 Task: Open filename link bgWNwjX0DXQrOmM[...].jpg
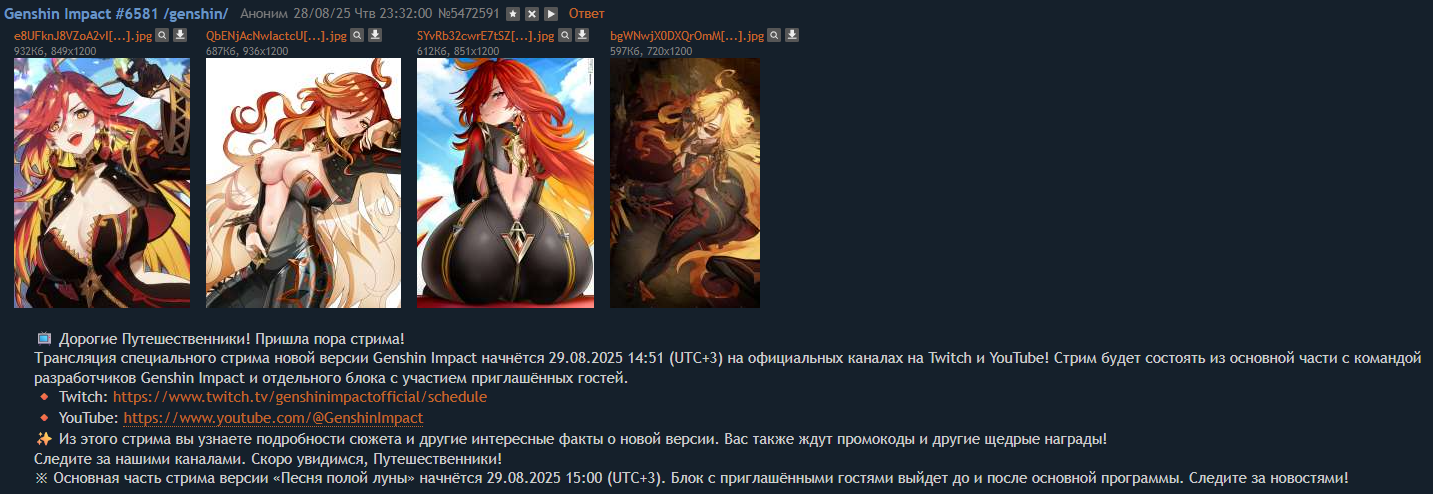tap(687, 35)
